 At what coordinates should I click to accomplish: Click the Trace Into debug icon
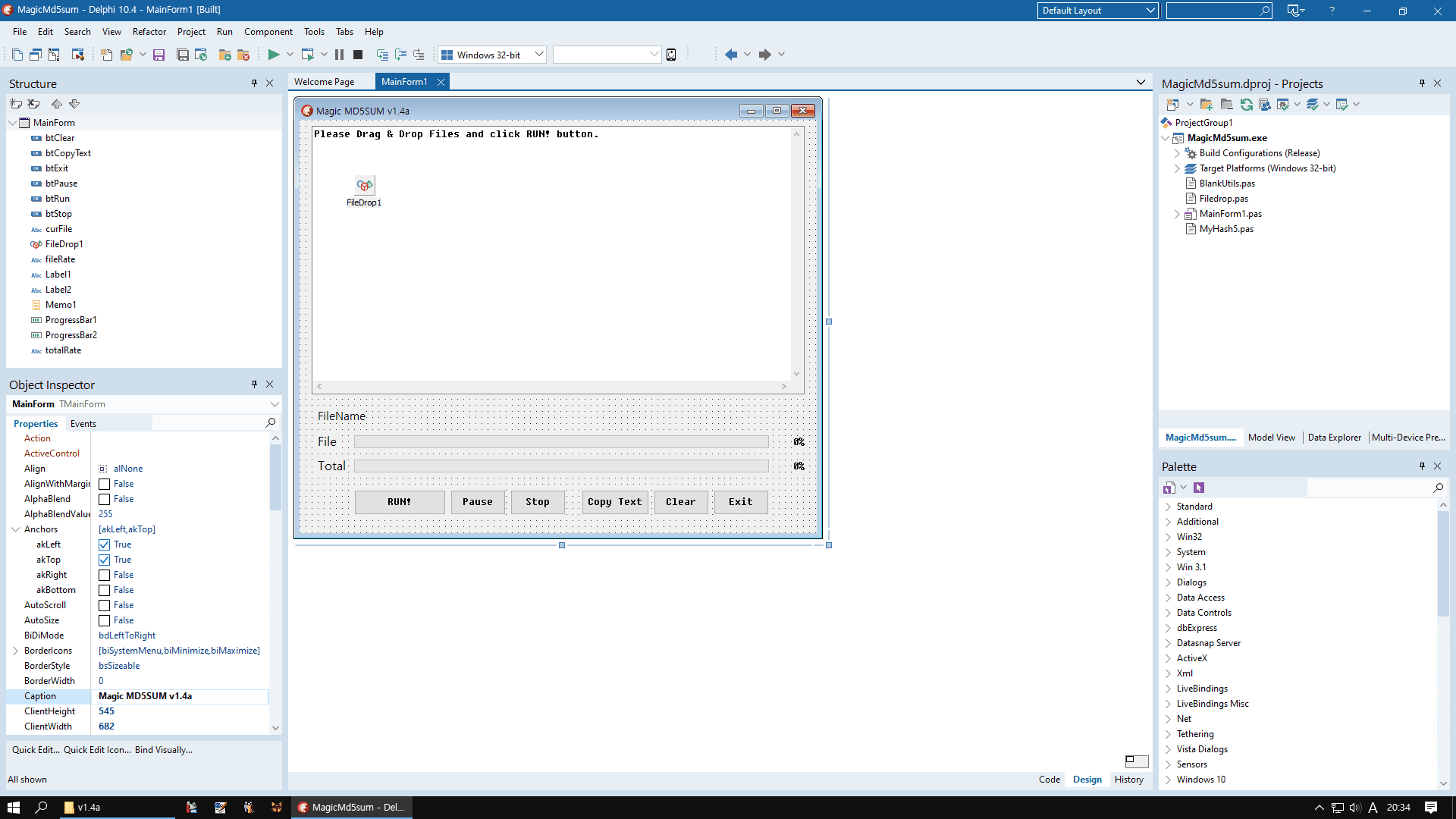point(382,55)
